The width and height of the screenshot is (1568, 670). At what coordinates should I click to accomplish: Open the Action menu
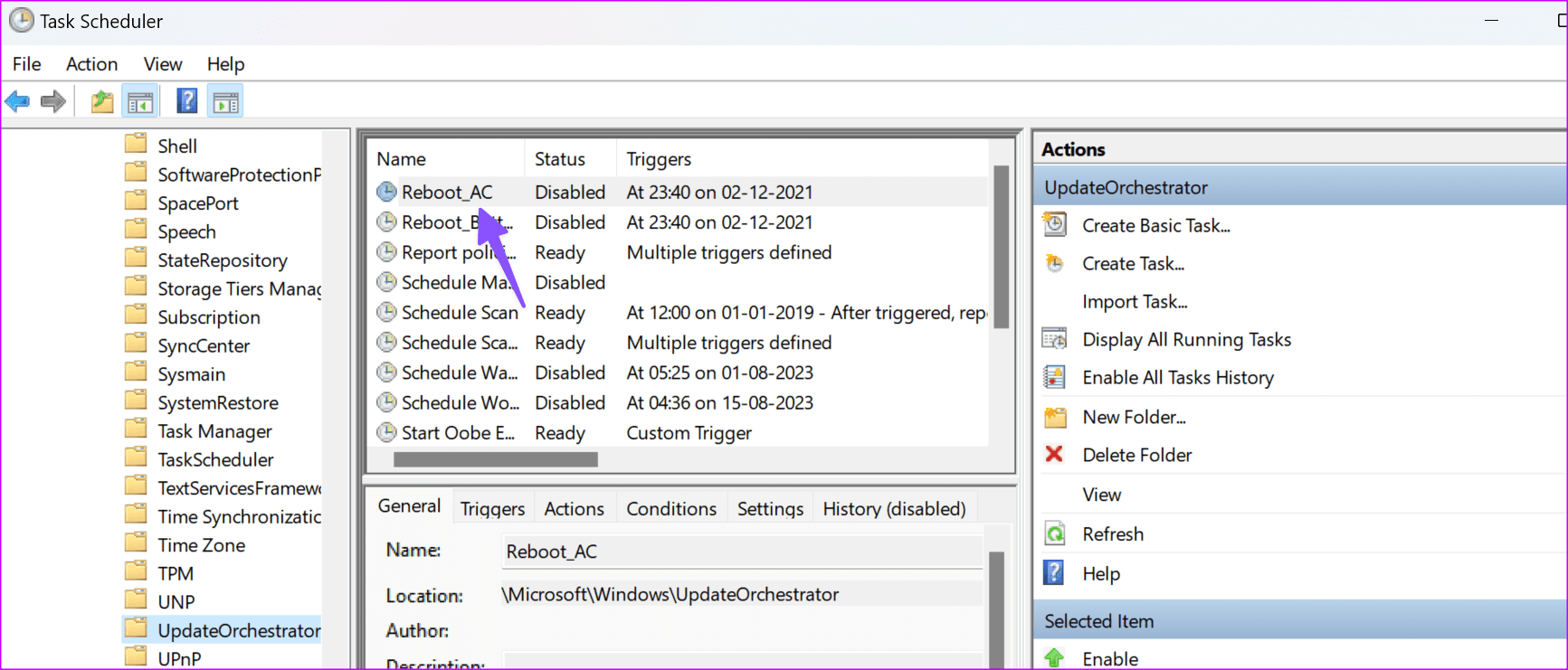tap(91, 64)
